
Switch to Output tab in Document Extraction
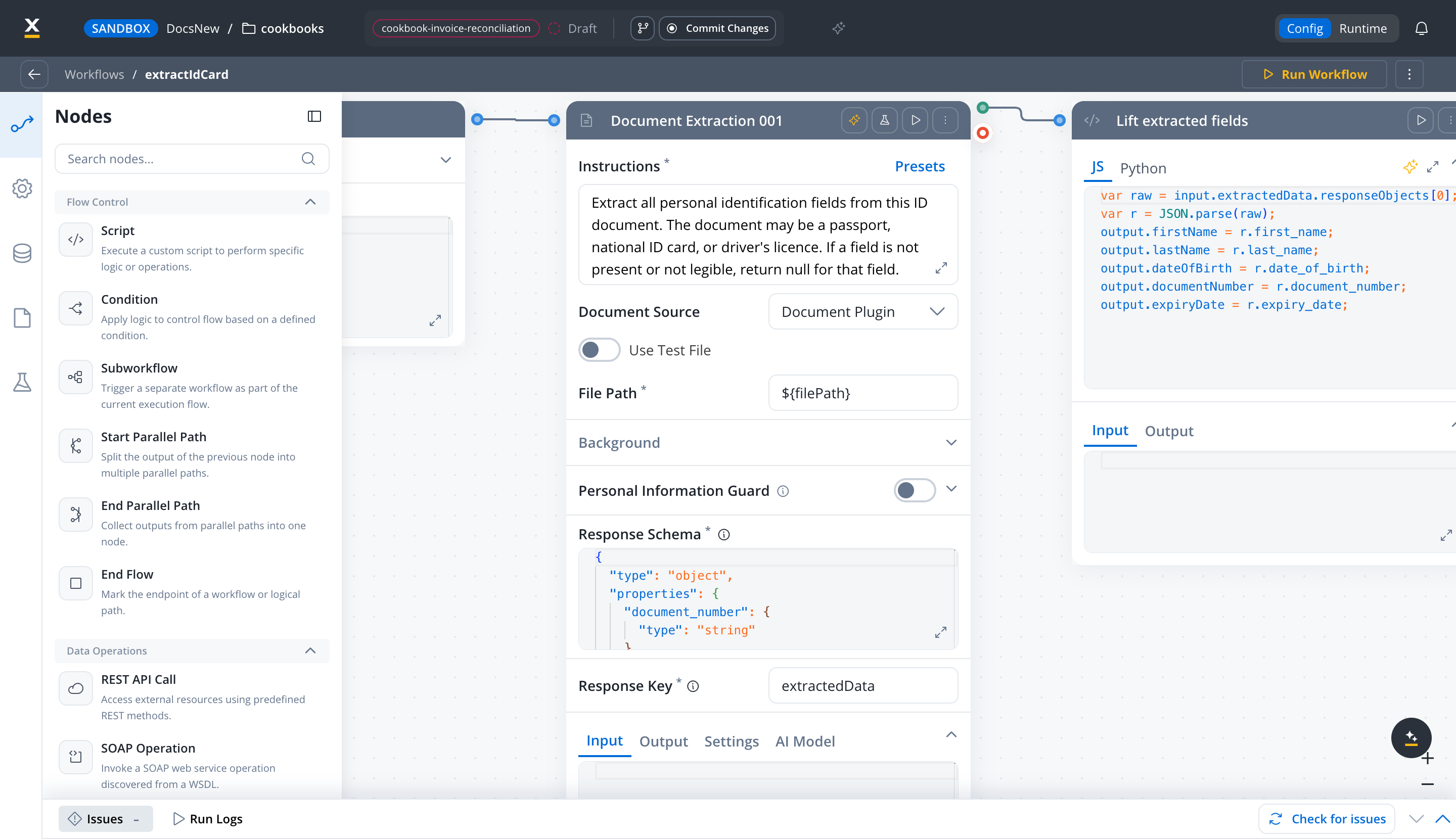663,741
